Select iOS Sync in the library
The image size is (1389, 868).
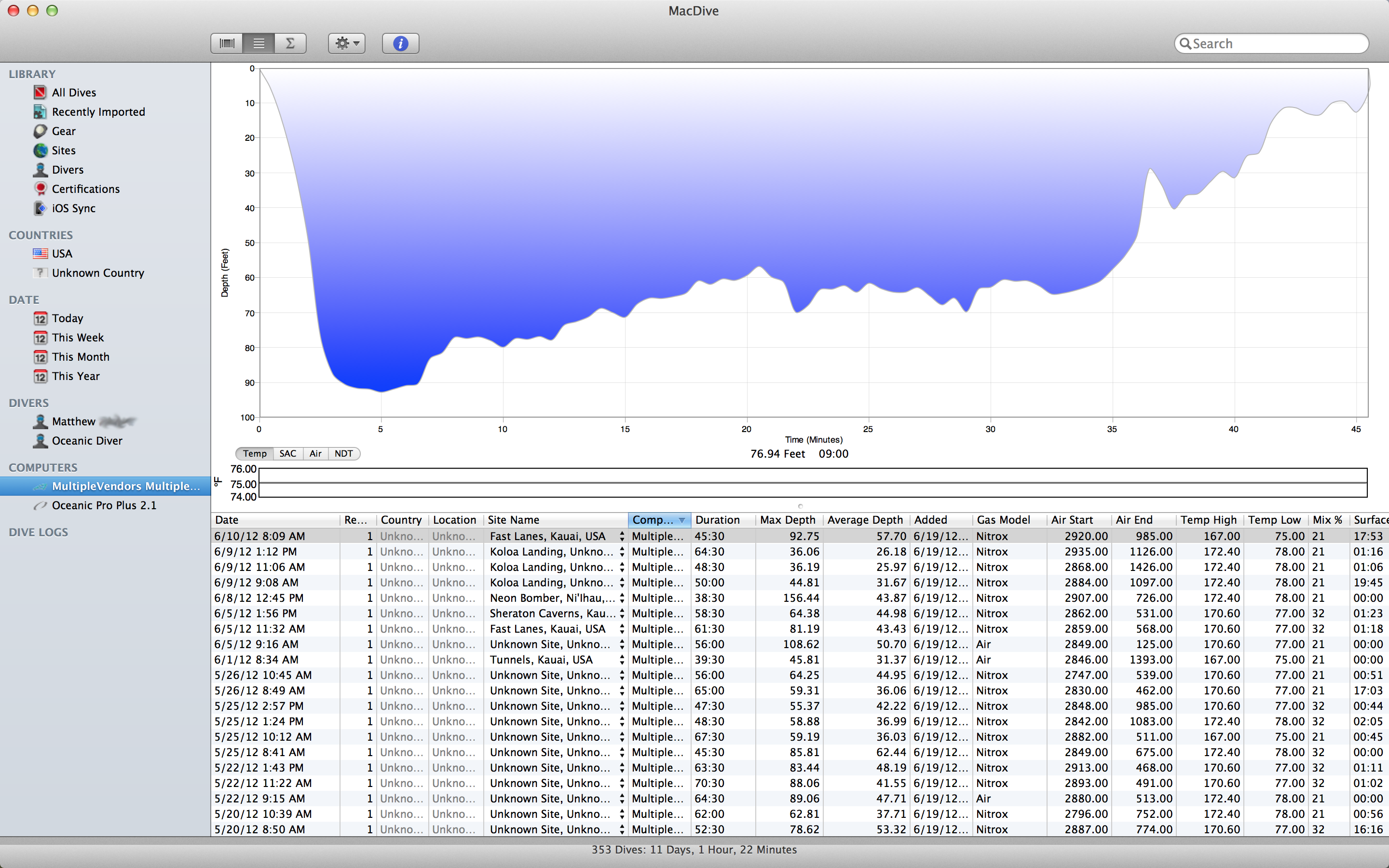[73, 208]
